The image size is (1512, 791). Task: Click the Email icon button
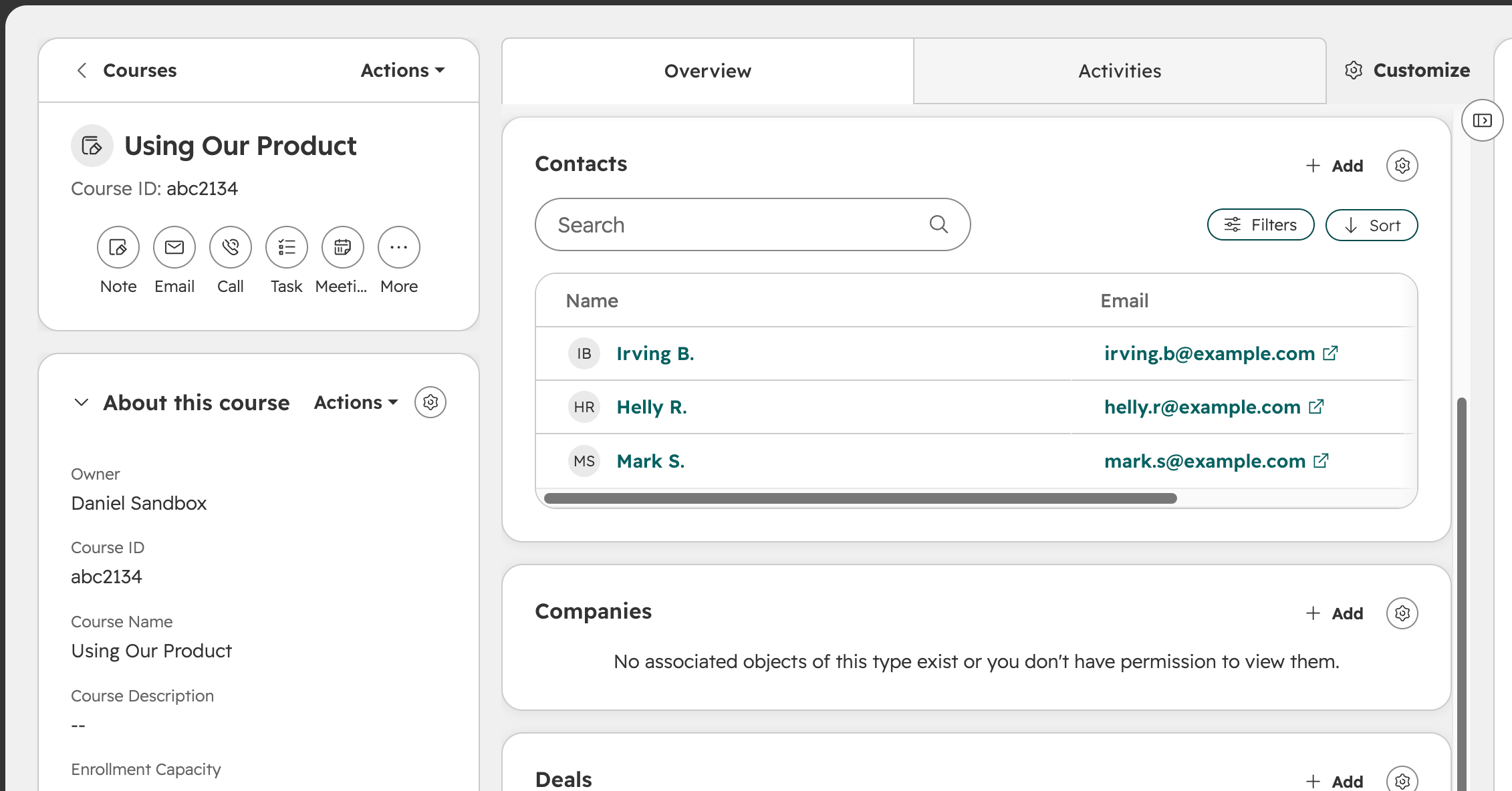(174, 247)
